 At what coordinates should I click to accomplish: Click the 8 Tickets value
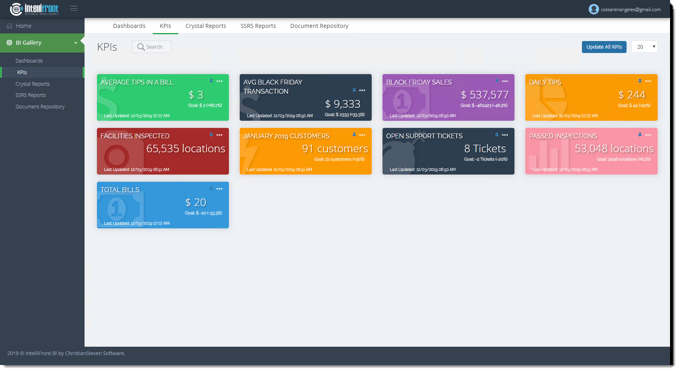pyautogui.click(x=485, y=149)
